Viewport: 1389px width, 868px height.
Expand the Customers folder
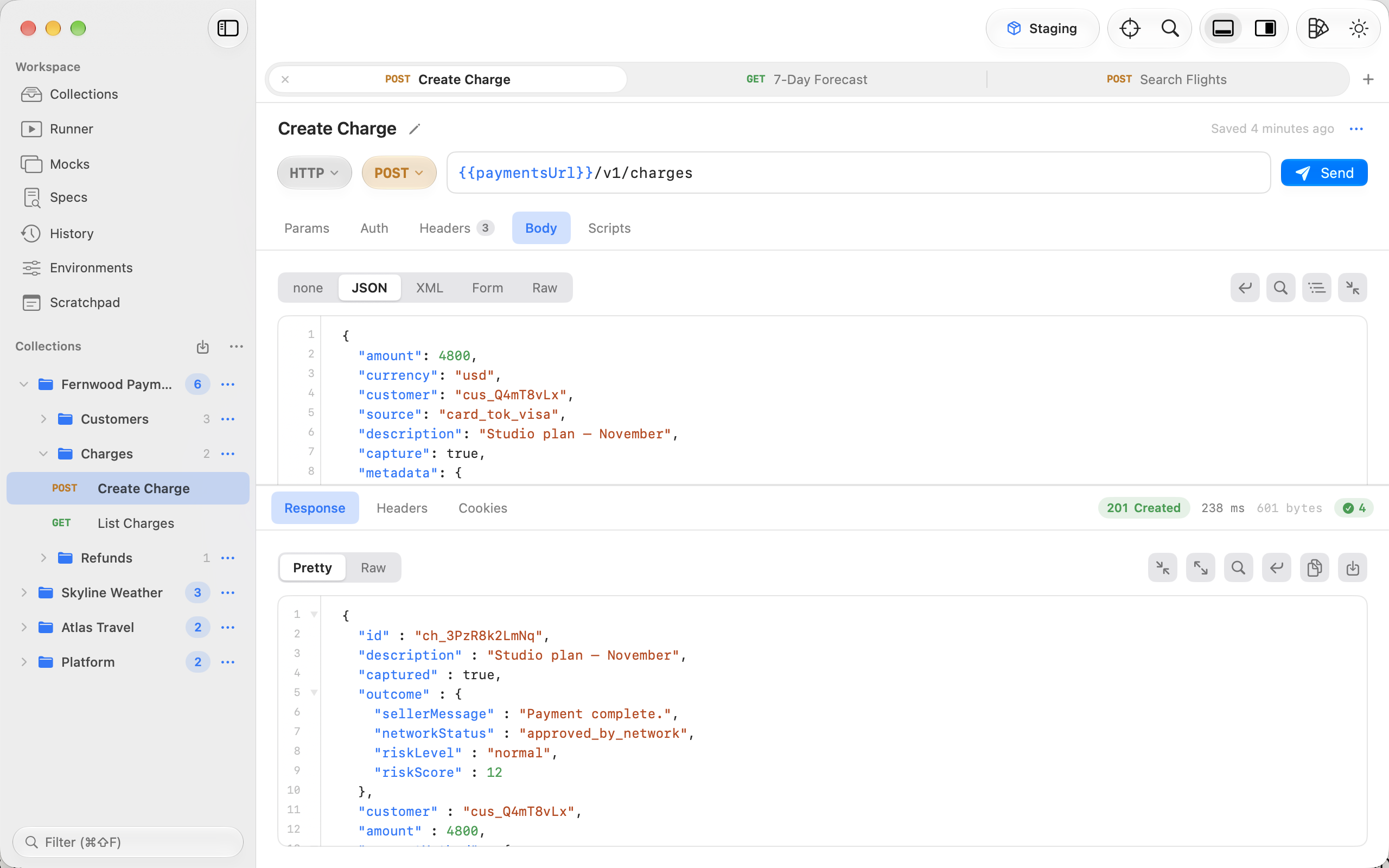click(x=43, y=419)
